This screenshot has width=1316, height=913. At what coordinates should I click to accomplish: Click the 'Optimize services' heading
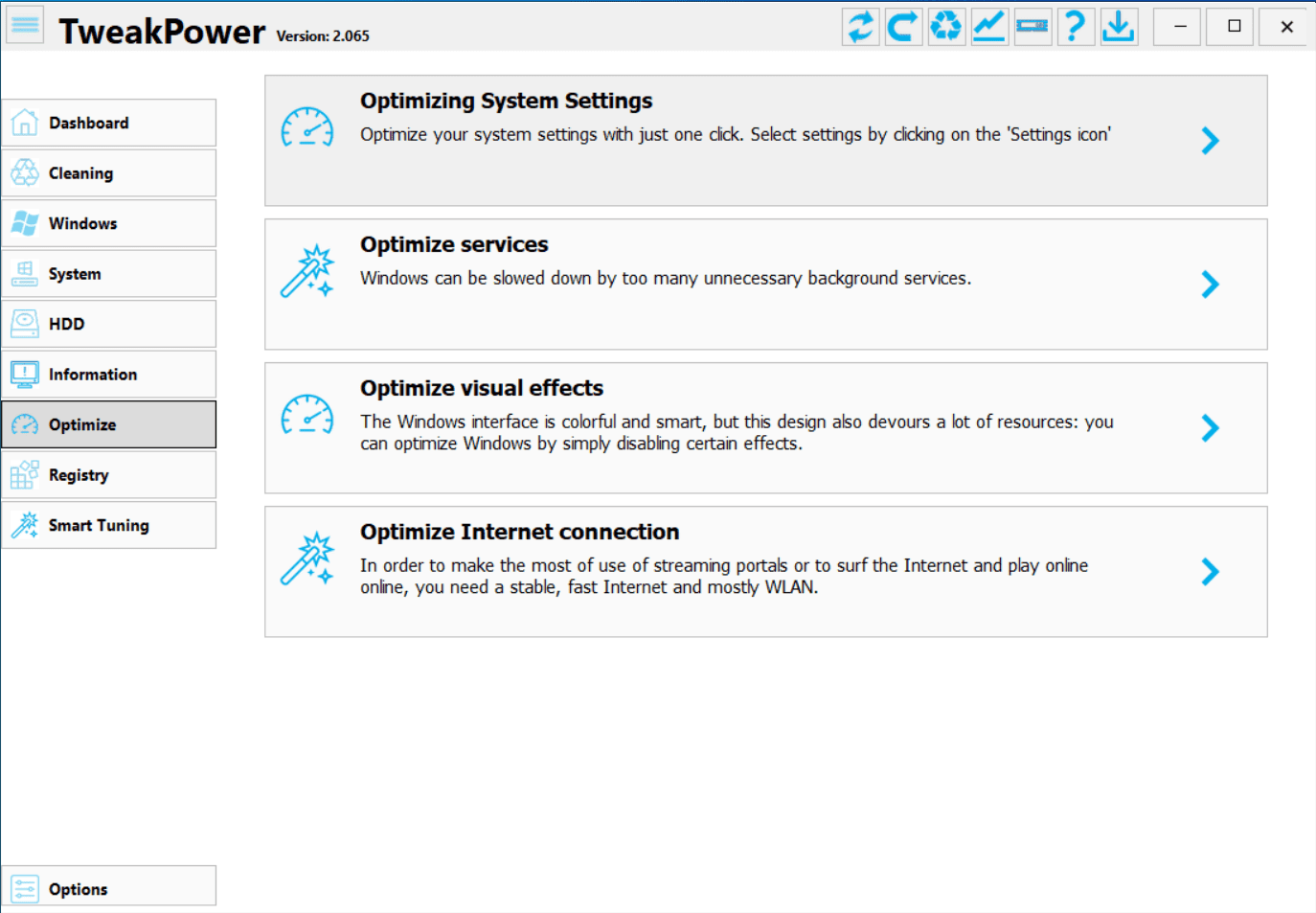(x=454, y=244)
